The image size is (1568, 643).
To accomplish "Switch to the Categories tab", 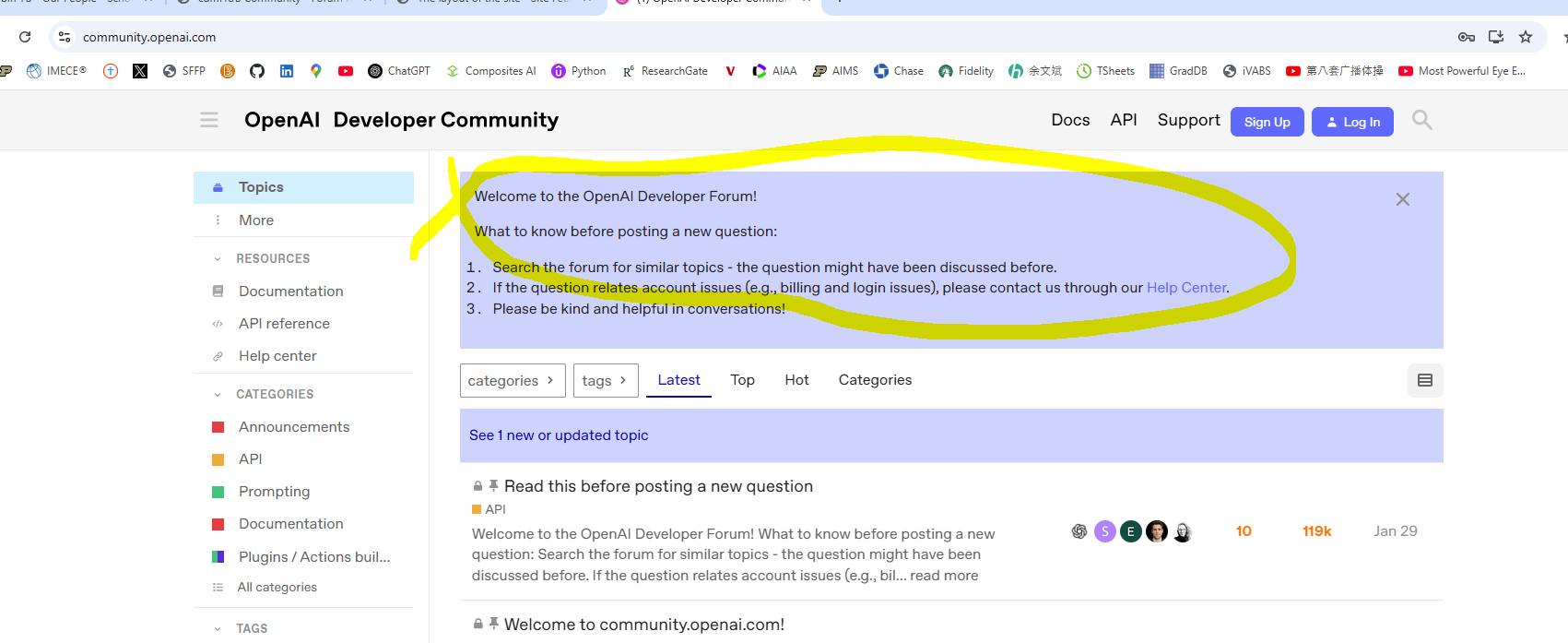I will pos(875,380).
